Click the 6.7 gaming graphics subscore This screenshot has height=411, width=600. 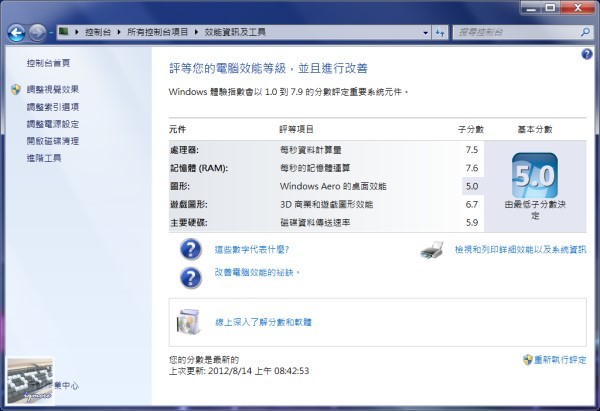click(x=472, y=204)
